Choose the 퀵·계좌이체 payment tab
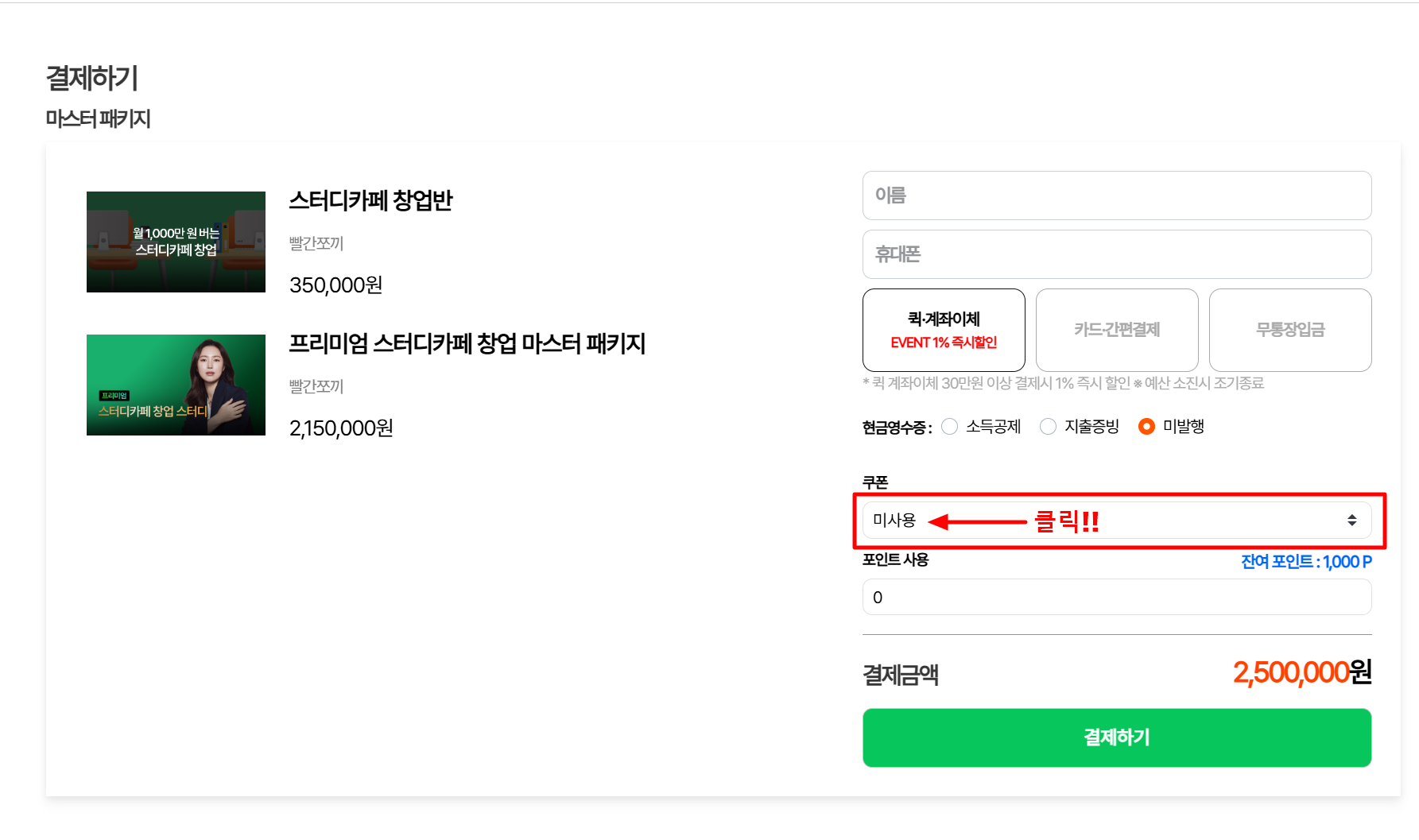1419x840 pixels. point(944,330)
